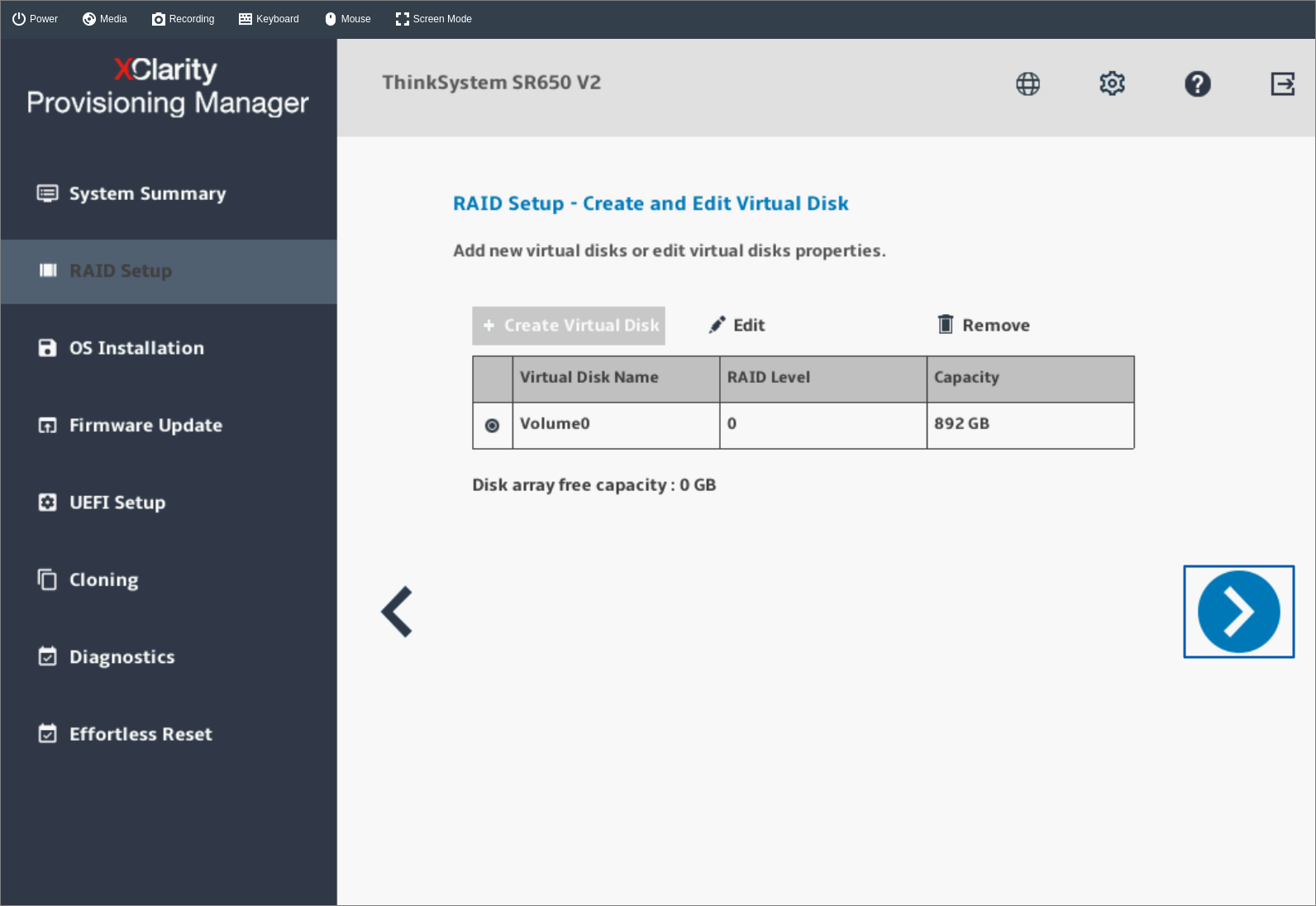Click the RAID Setup page heading
Image resolution: width=1316 pixels, height=906 pixels.
tap(651, 203)
